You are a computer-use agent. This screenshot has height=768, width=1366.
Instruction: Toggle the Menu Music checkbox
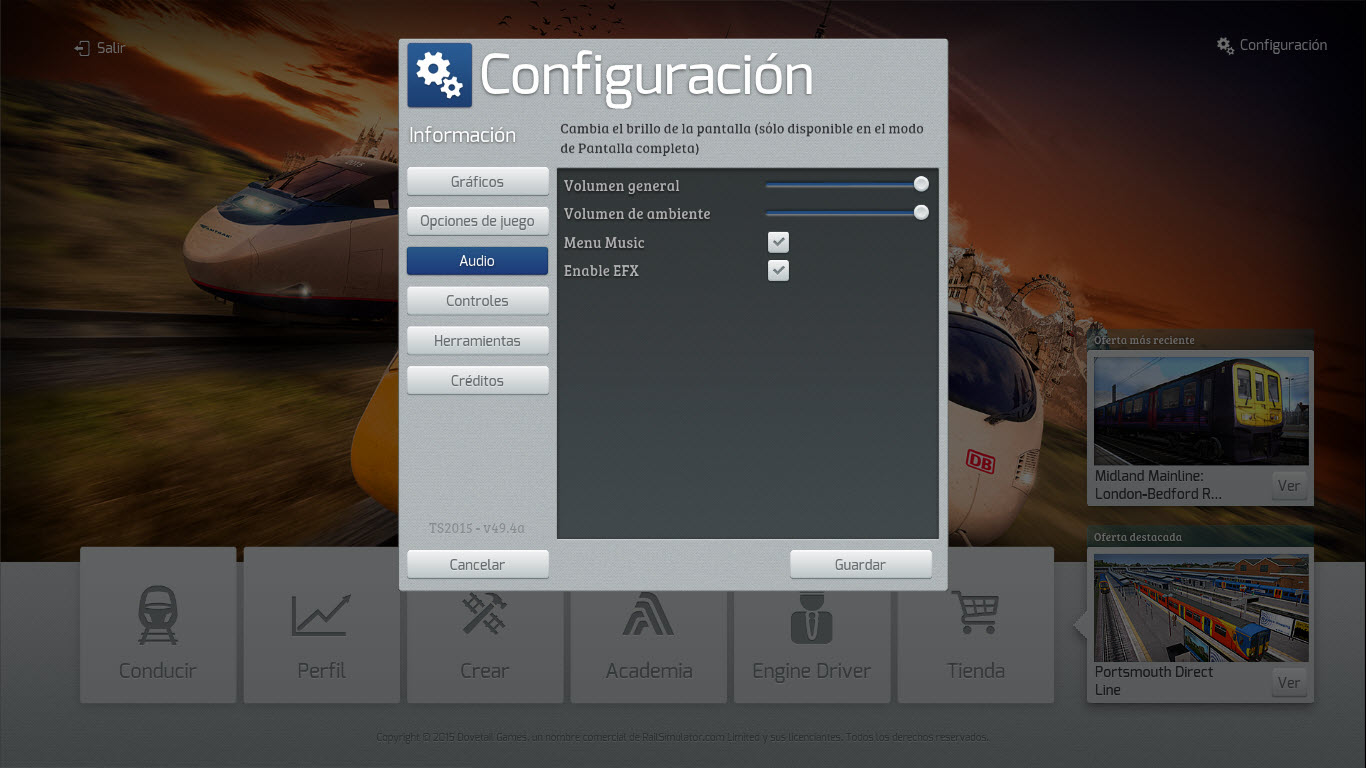click(778, 242)
